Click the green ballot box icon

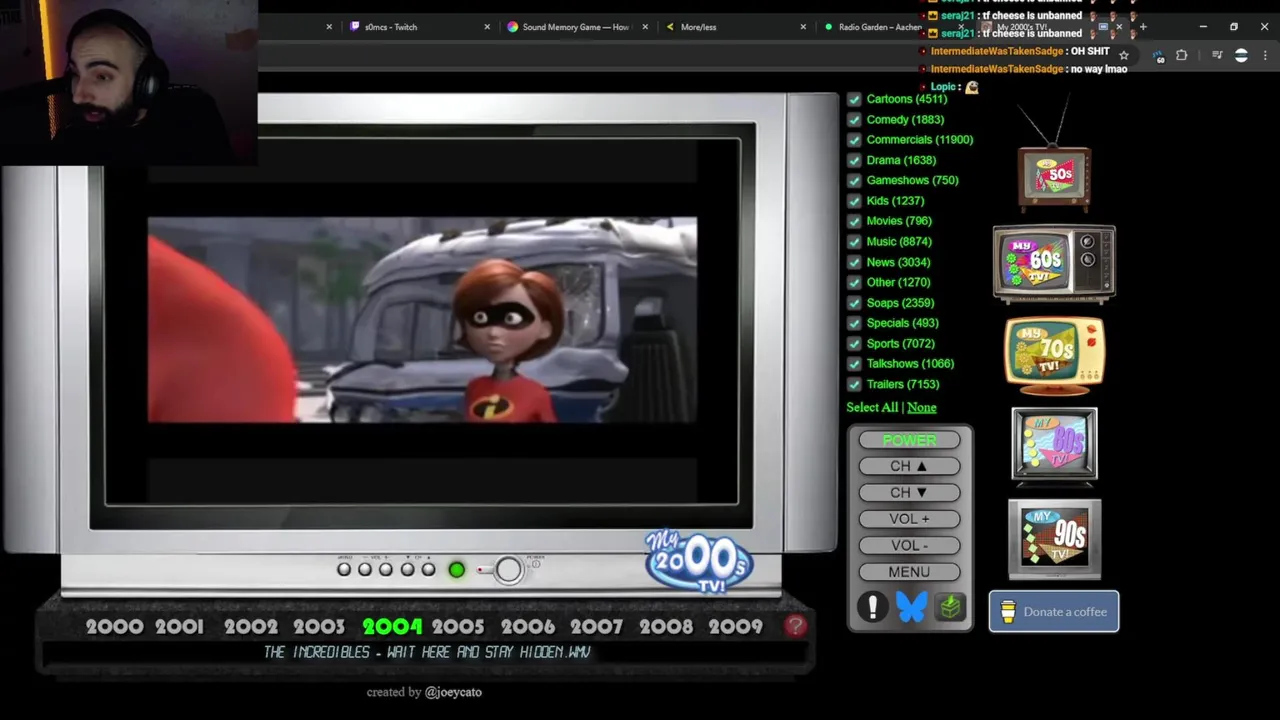[950, 607]
